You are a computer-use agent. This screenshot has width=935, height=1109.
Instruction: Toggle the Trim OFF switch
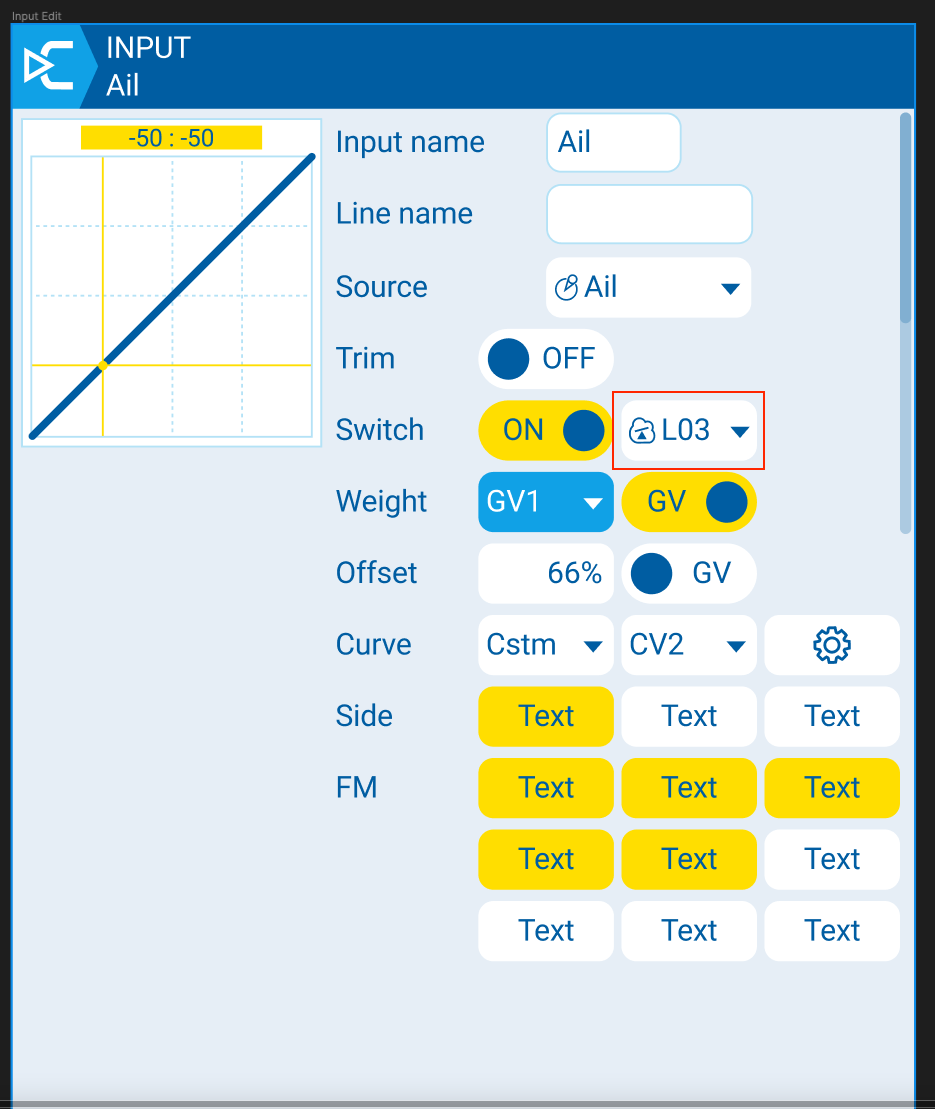[545, 359]
